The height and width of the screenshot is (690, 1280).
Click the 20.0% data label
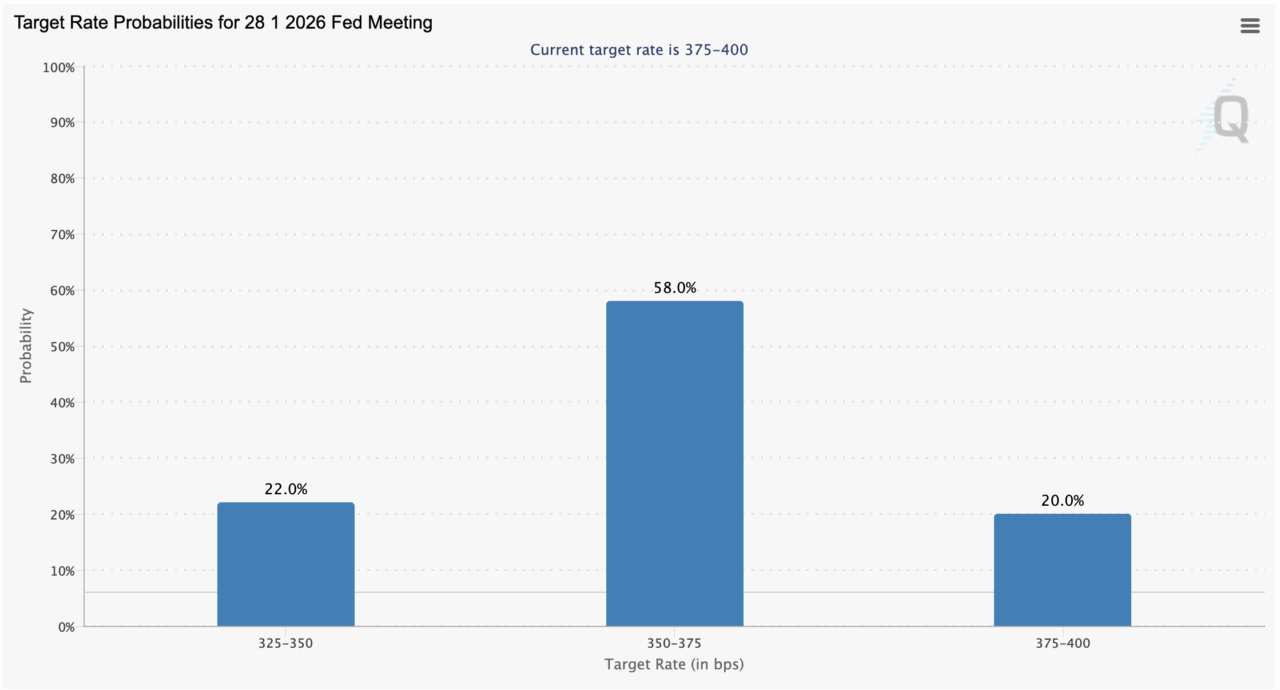pos(1062,501)
